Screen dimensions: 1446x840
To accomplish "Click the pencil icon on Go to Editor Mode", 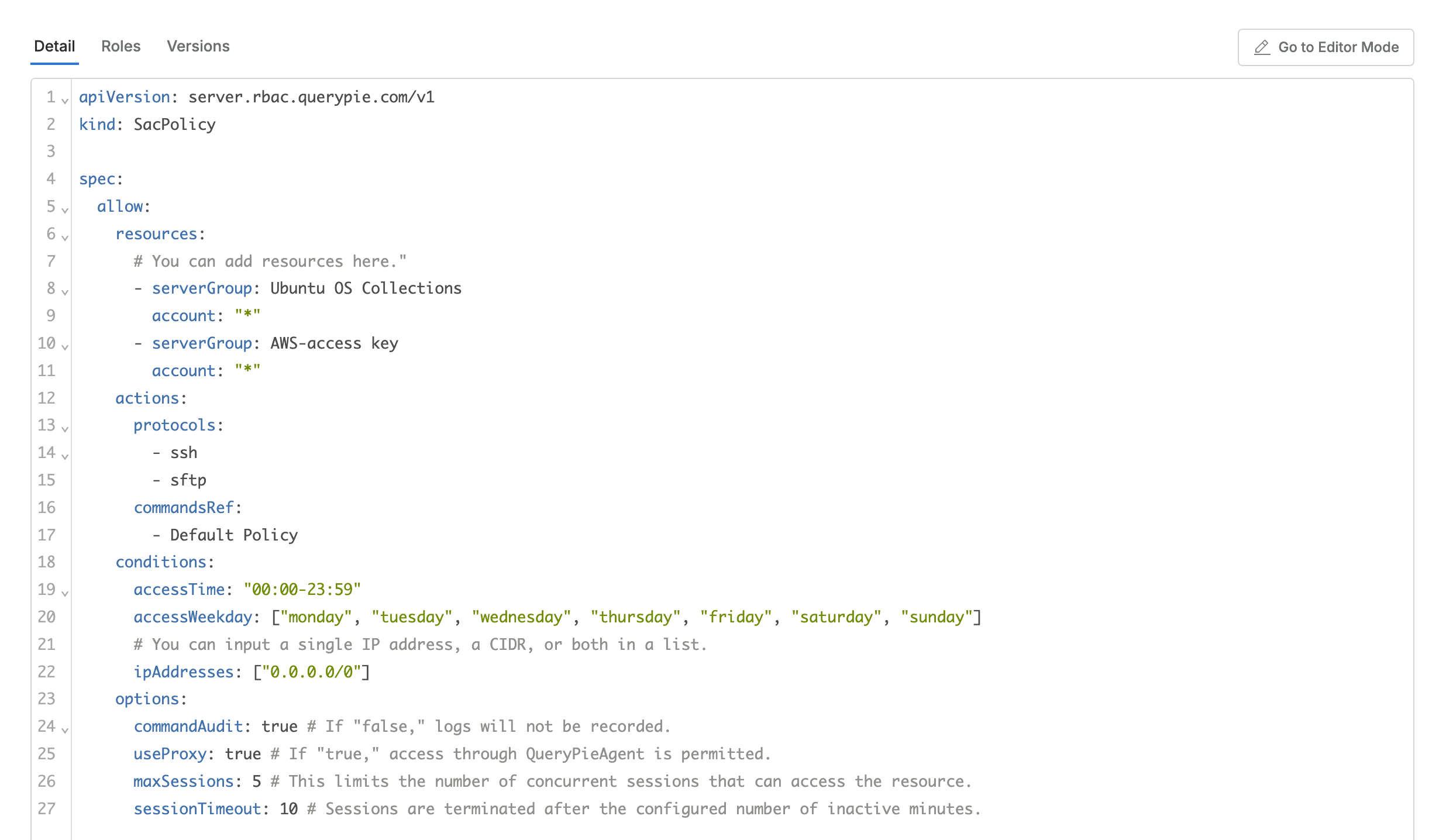I will [x=1263, y=47].
